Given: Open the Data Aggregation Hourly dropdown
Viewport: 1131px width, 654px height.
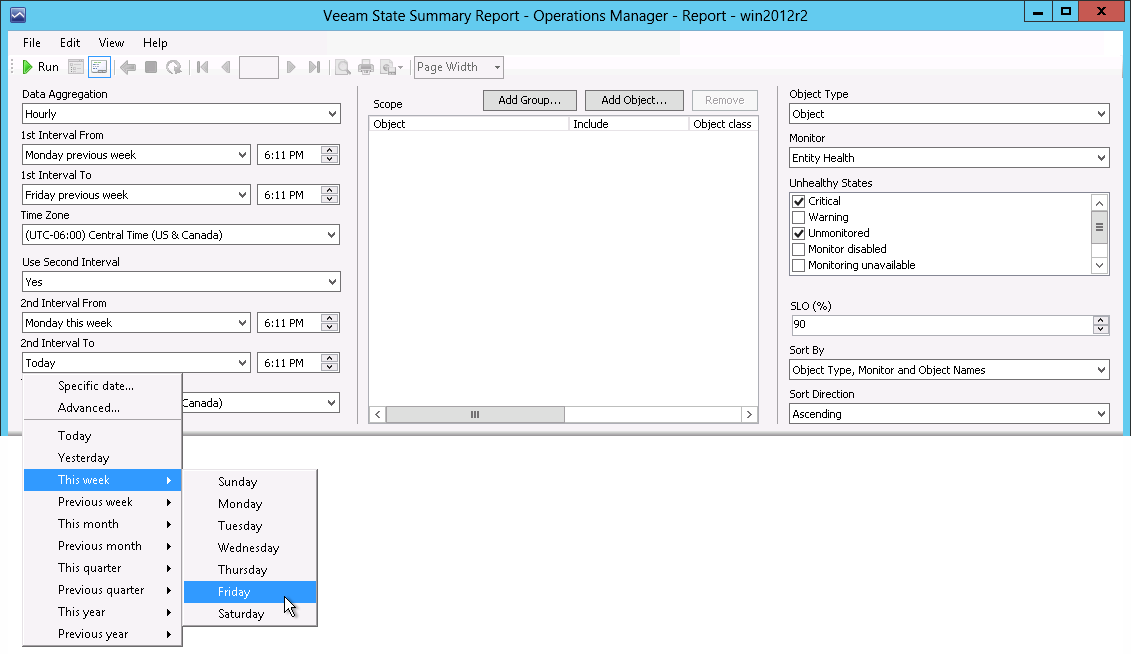Looking at the screenshot, I should 181,114.
